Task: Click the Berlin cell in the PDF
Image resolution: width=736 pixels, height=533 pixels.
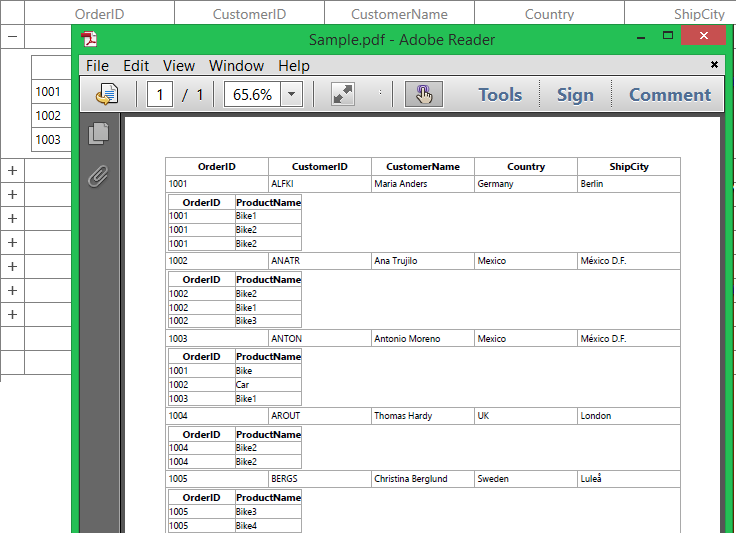Action: tap(629, 184)
